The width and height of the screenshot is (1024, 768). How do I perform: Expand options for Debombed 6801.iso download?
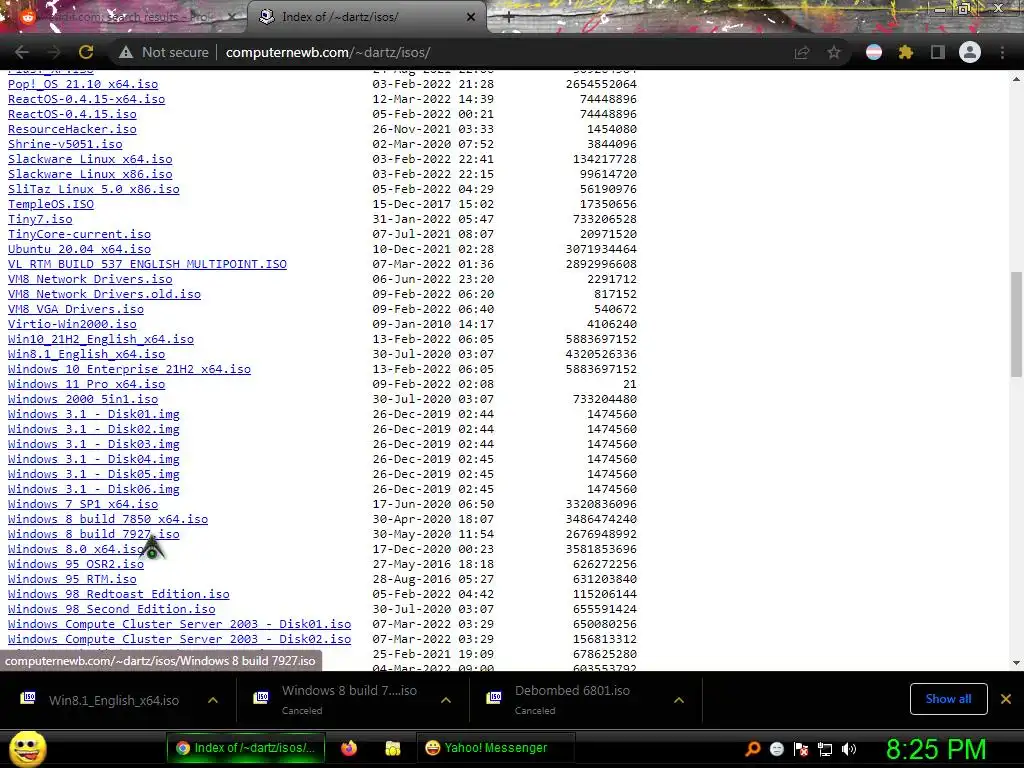pyautogui.click(x=679, y=700)
